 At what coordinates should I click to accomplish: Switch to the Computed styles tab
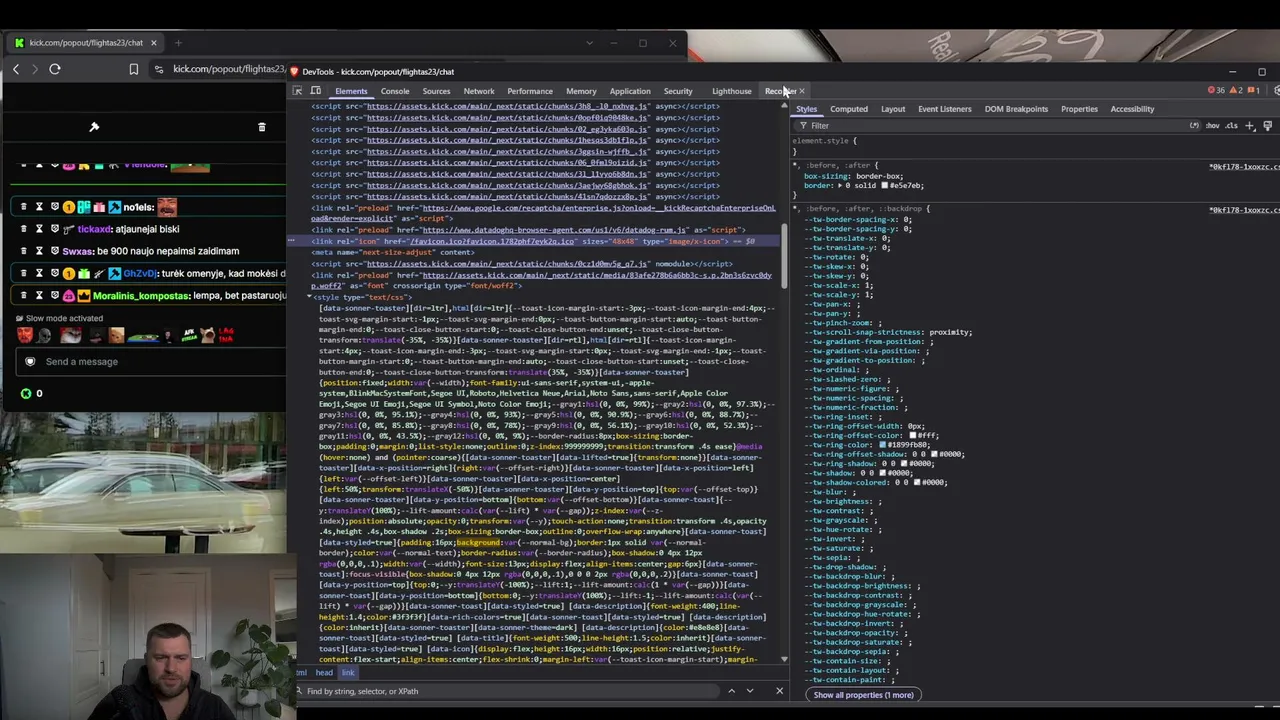tap(848, 109)
